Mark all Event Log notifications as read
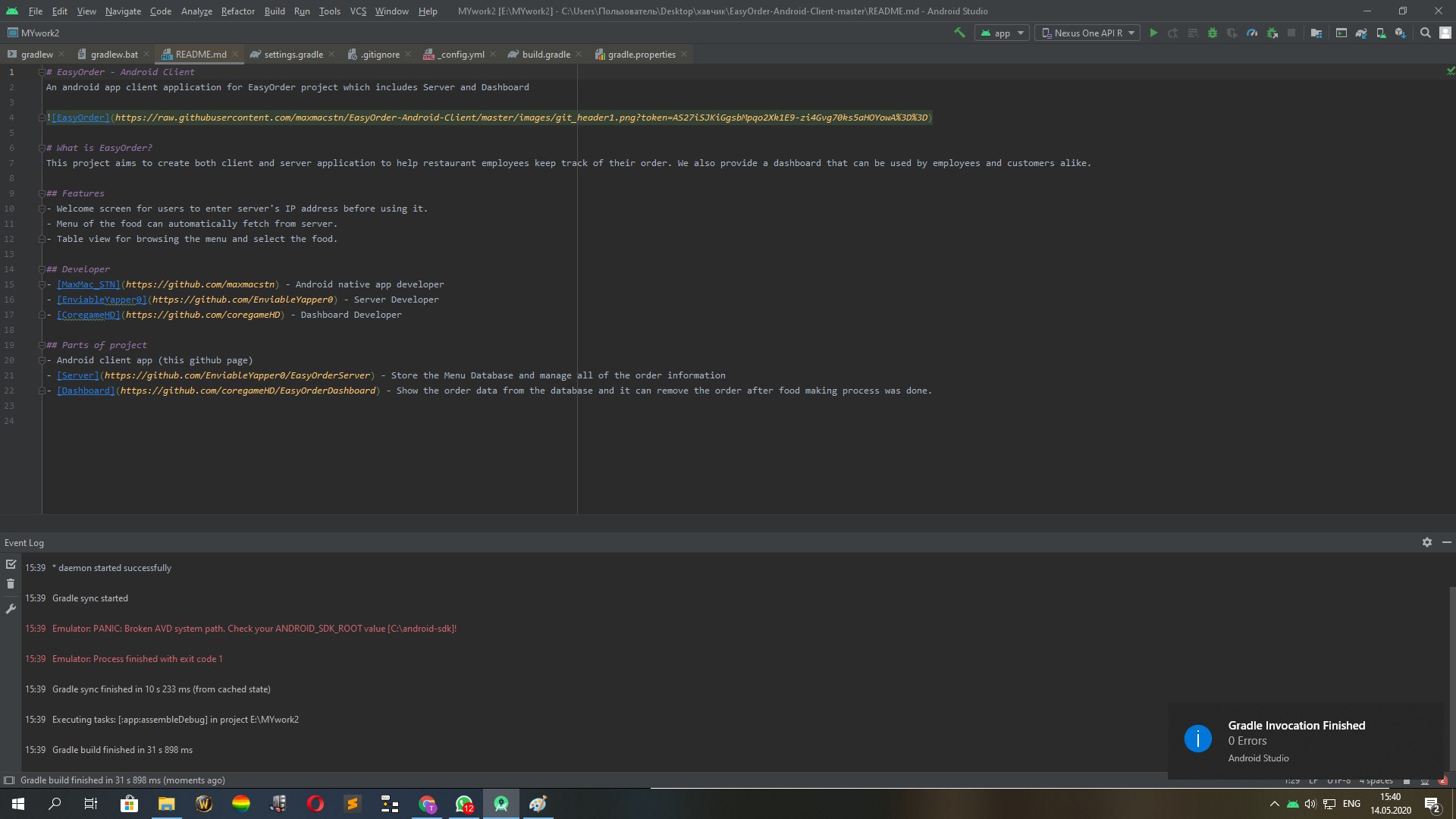Screen dimensions: 1456x819 pos(11,564)
